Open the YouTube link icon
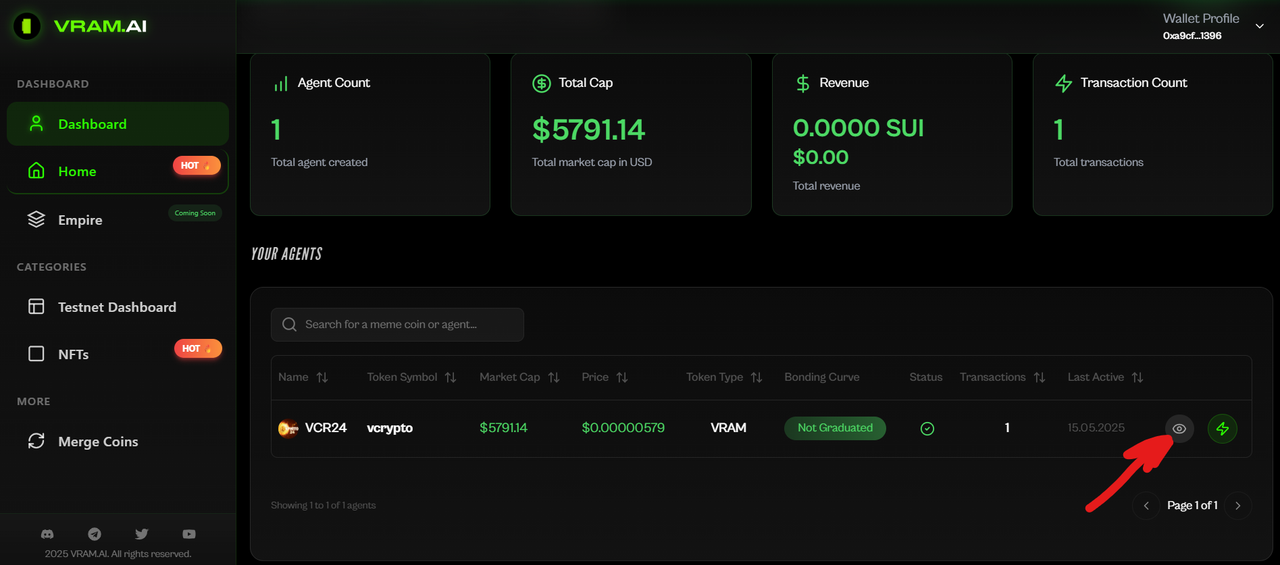Viewport: 1280px width, 565px height. (x=189, y=535)
